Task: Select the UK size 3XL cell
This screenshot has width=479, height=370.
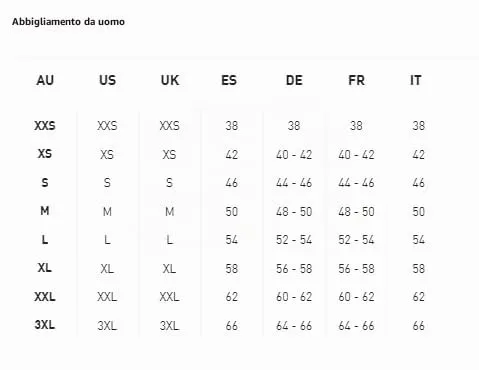Action: pyautogui.click(x=169, y=326)
